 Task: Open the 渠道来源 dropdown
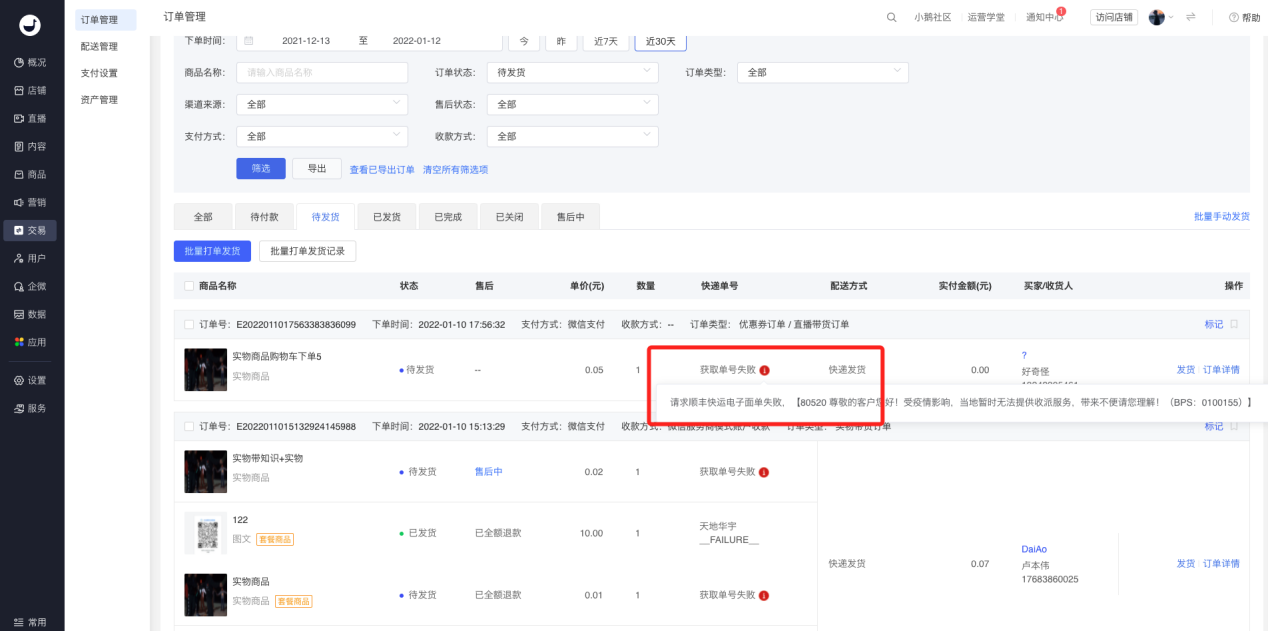point(322,104)
